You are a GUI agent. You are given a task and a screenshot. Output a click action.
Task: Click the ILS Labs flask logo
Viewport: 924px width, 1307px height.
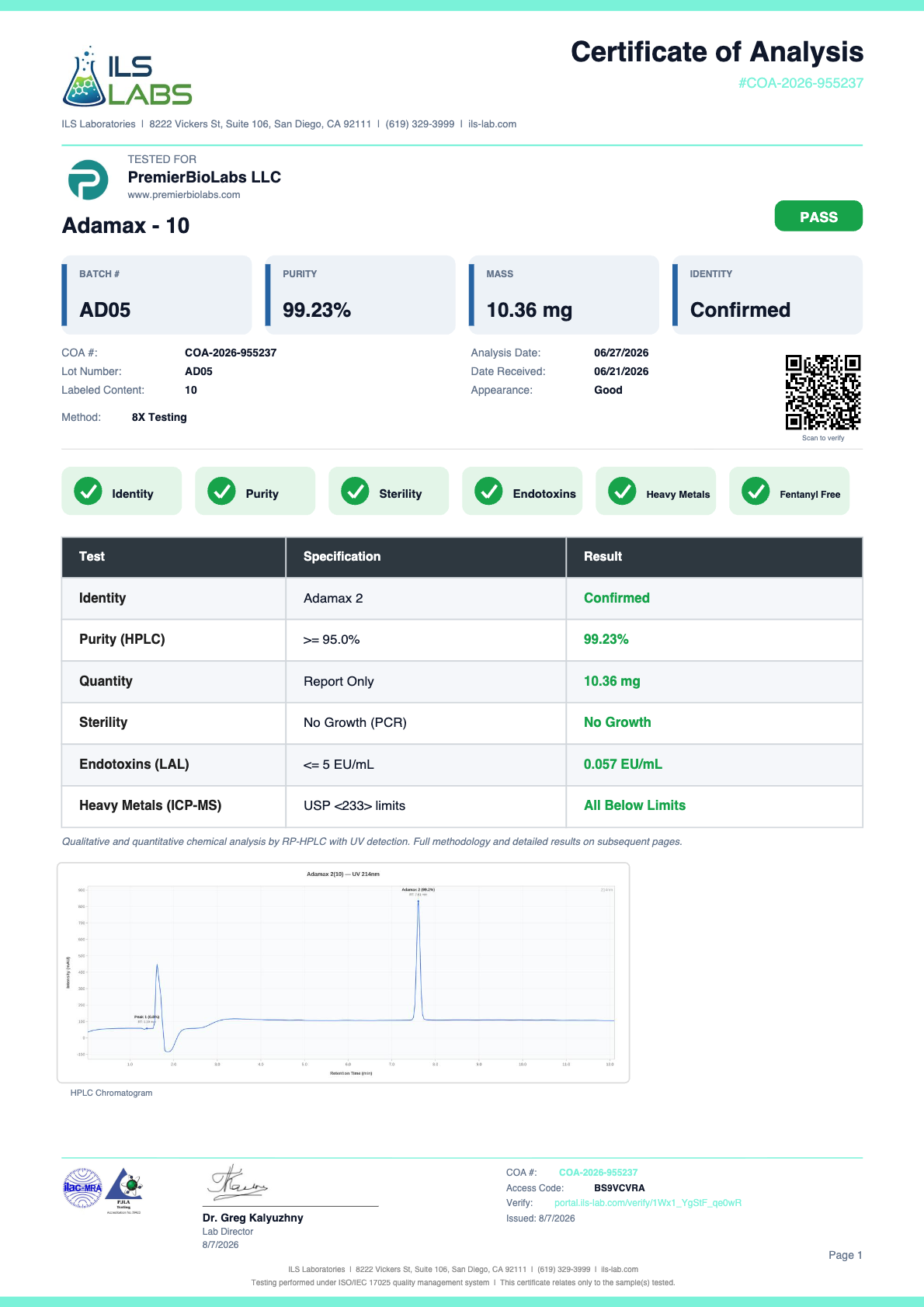click(x=127, y=76)
